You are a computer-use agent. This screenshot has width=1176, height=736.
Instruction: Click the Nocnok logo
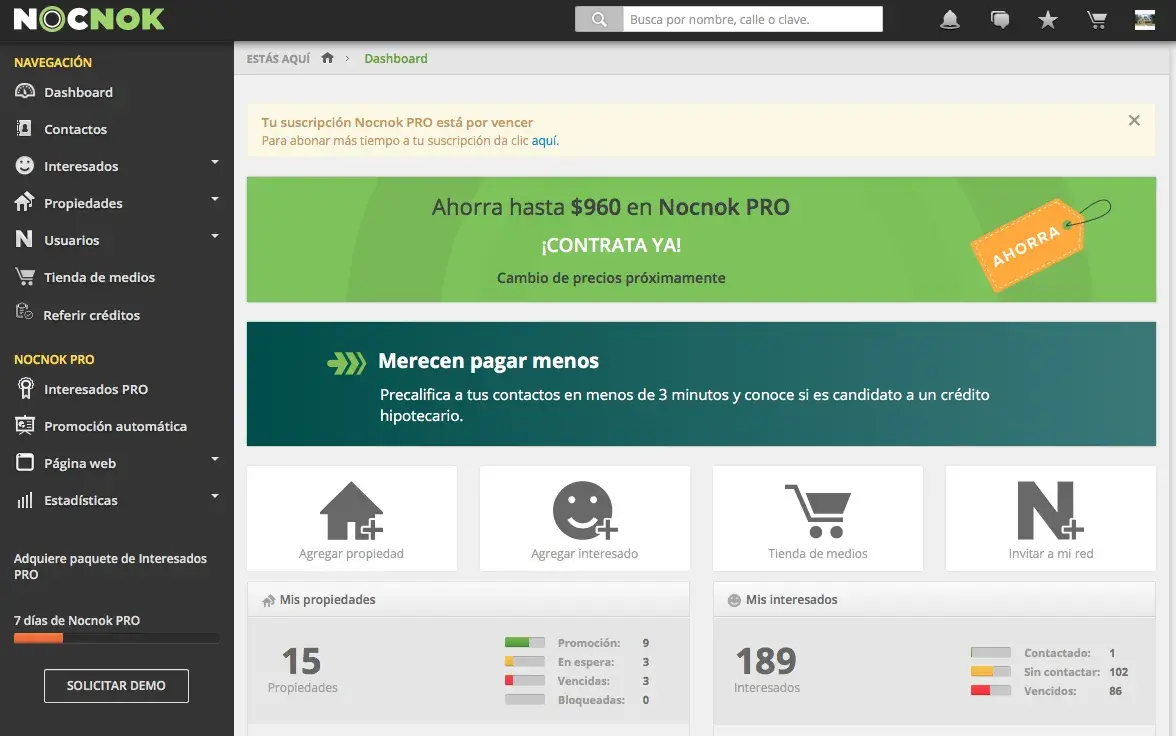(x=88, y=20)
